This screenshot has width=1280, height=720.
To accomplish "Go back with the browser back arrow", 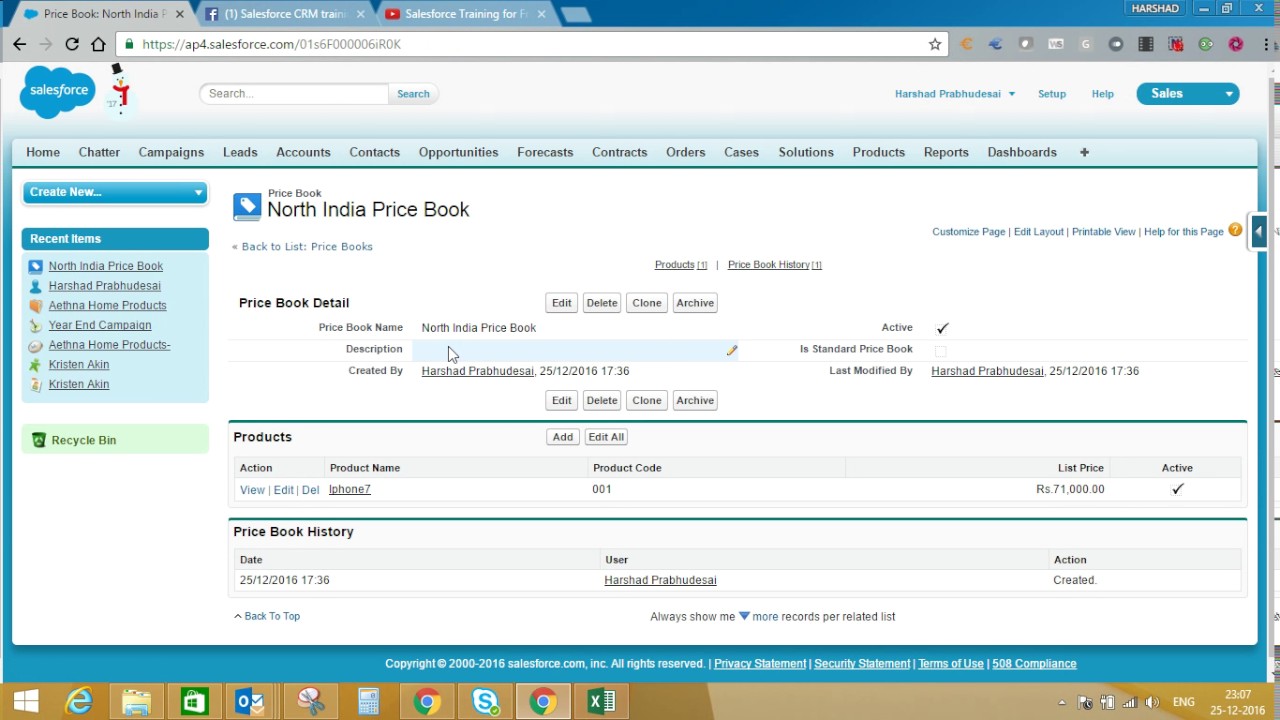I will [20, 44].
